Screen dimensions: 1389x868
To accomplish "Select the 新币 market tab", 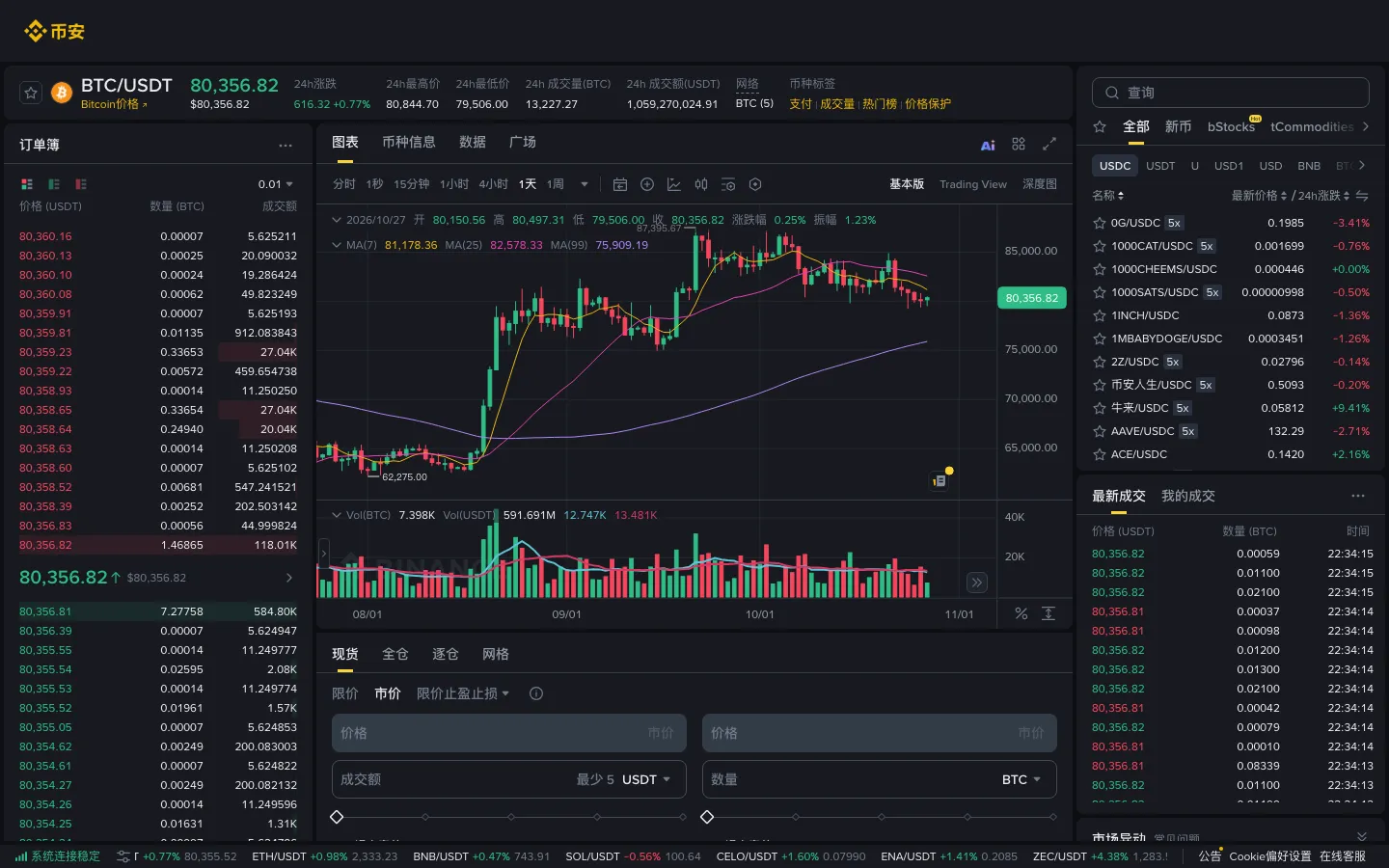I will (1178, 126).
